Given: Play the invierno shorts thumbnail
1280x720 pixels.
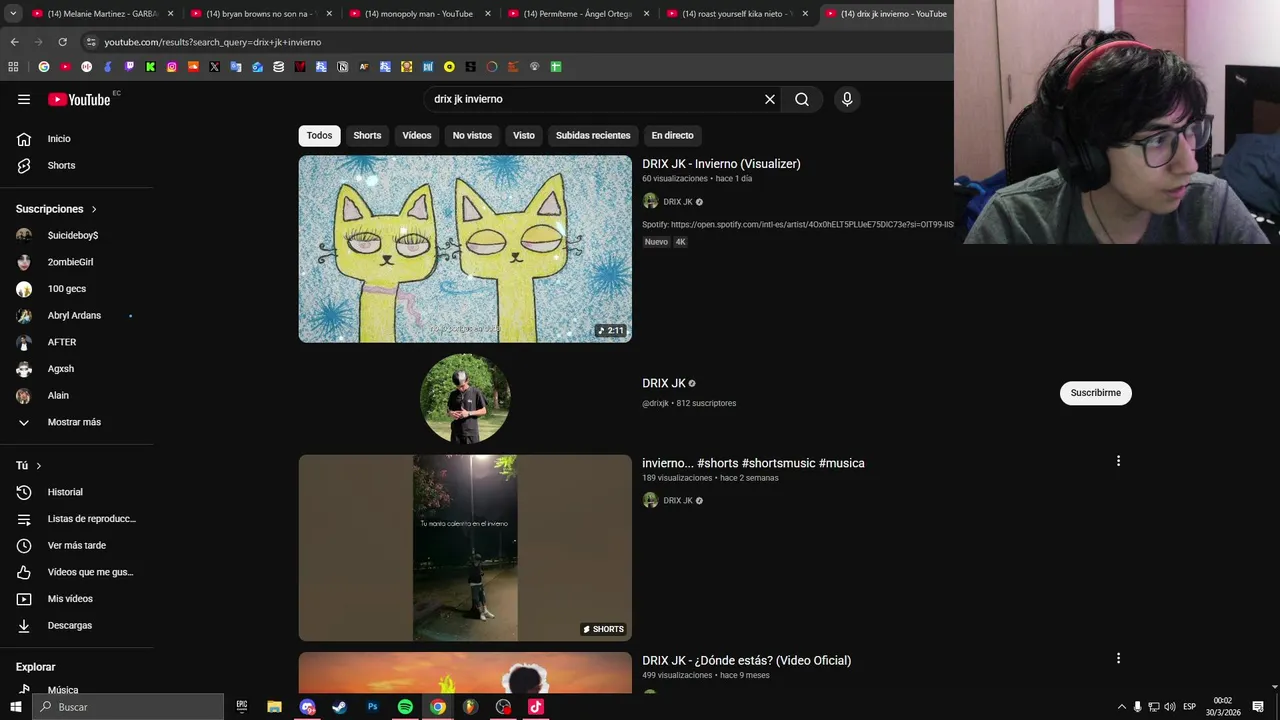Looking at the screenshot, I should [x=465, y=548].
